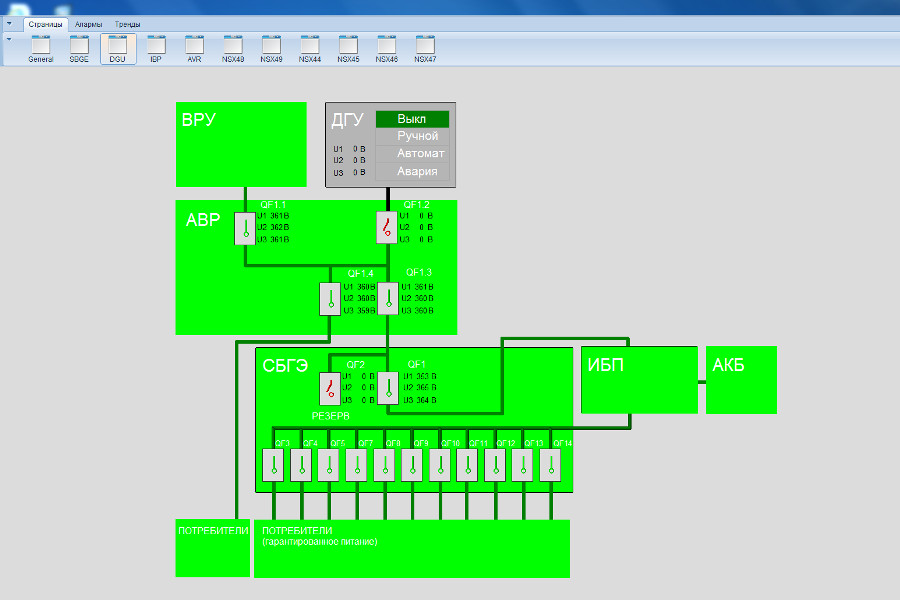
Task: Click ДГУ U3 0 В reading
Action: point(350,173)
